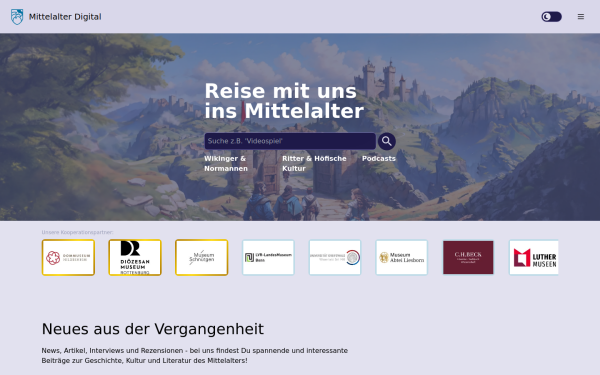Click the Museum Schnütgen partner logo

[x=202, y=258]
